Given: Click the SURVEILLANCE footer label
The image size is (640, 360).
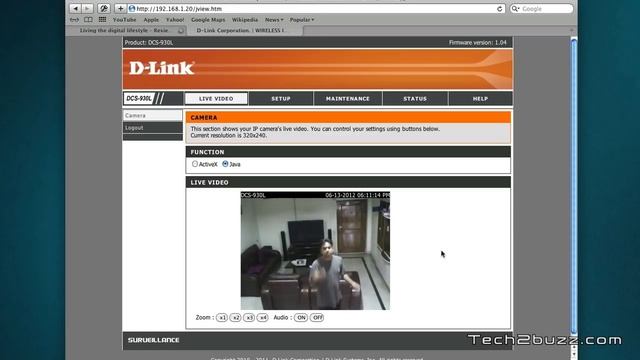Looking at the screenshot, I should point(153,340).
